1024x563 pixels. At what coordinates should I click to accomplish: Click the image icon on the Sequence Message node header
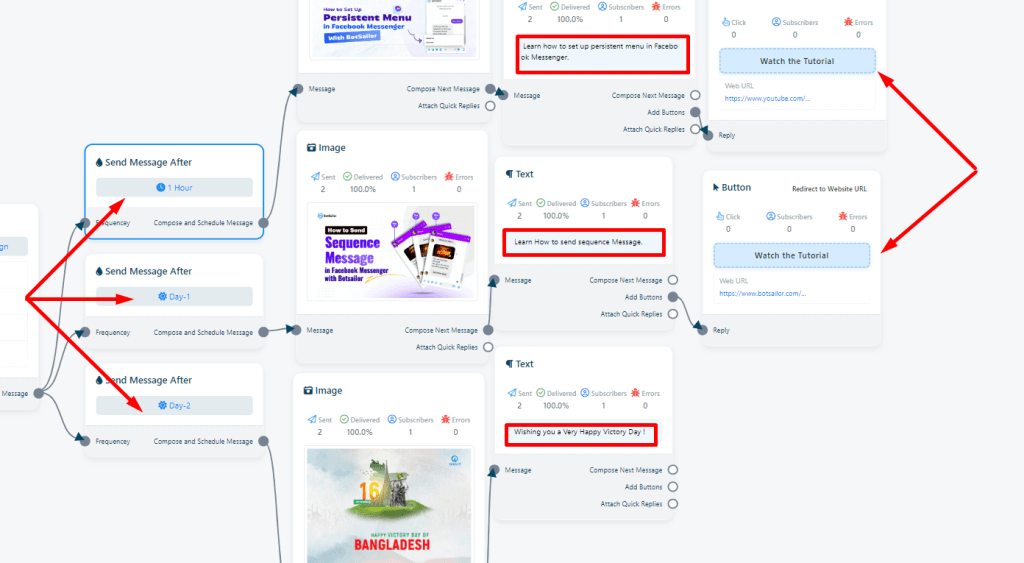tap(309, 148)
